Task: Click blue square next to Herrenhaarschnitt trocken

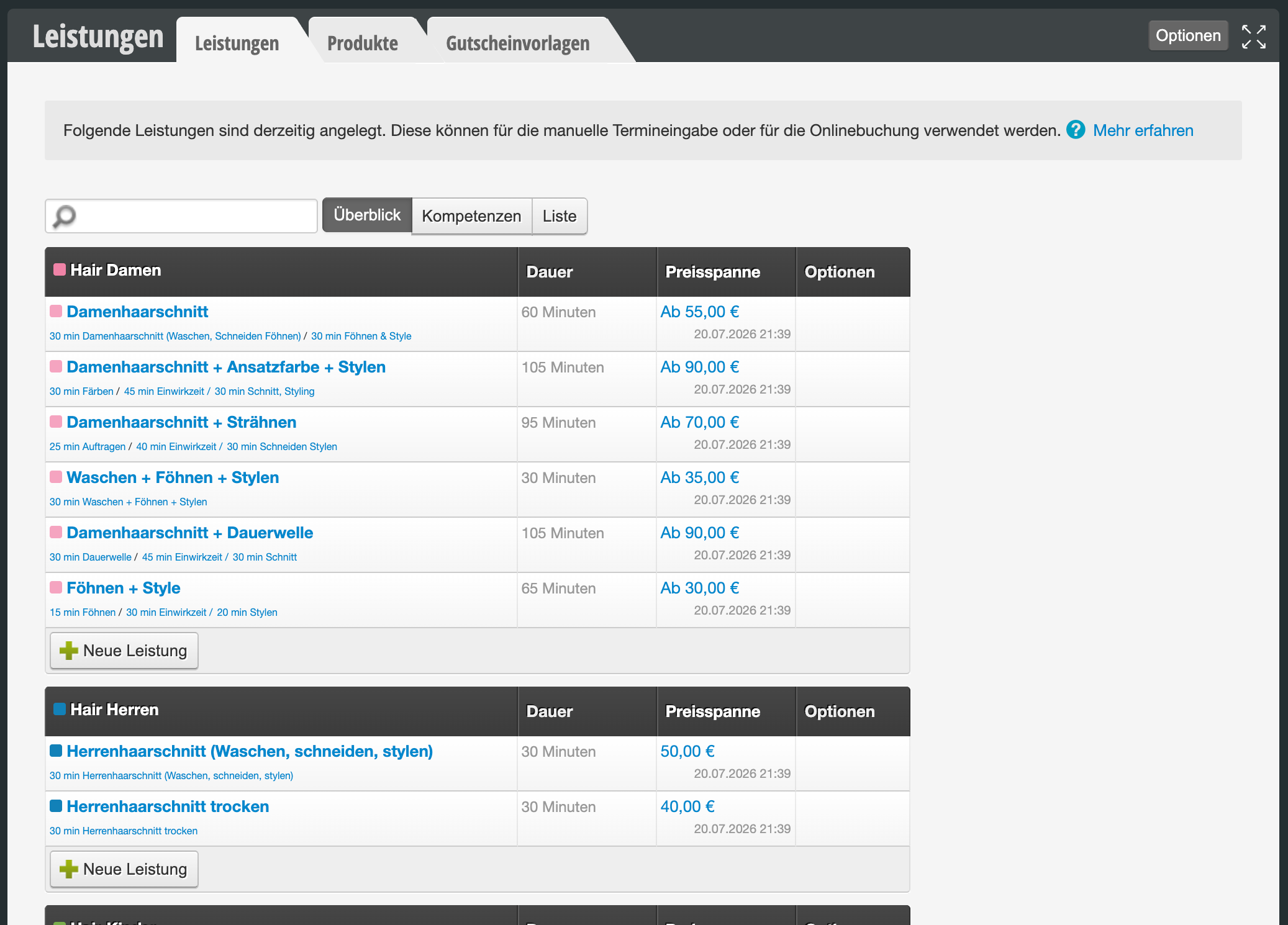Action: click(x=56, y=806)
